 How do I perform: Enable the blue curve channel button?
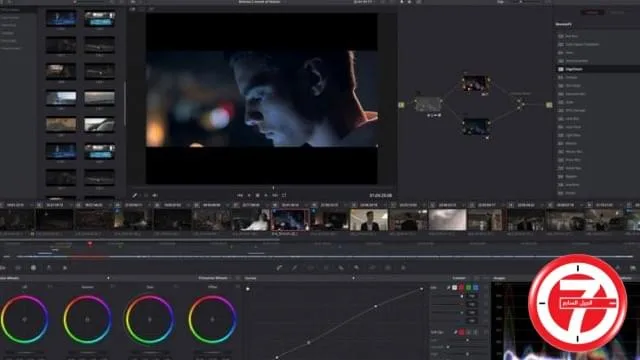(x=476, y=288)
